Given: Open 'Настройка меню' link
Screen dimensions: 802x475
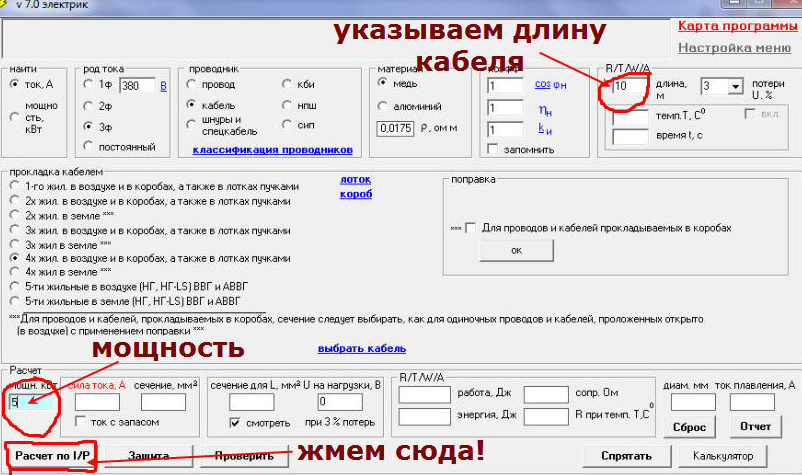Looking at the screenshot, I should tap(734, 48).
